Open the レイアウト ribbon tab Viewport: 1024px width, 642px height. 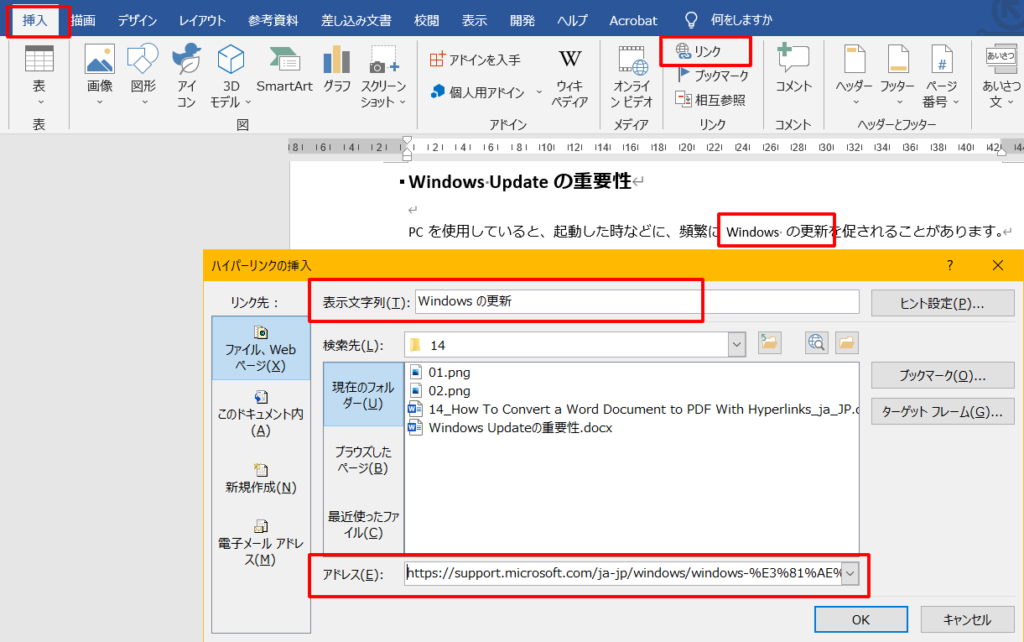pos(202,20)
